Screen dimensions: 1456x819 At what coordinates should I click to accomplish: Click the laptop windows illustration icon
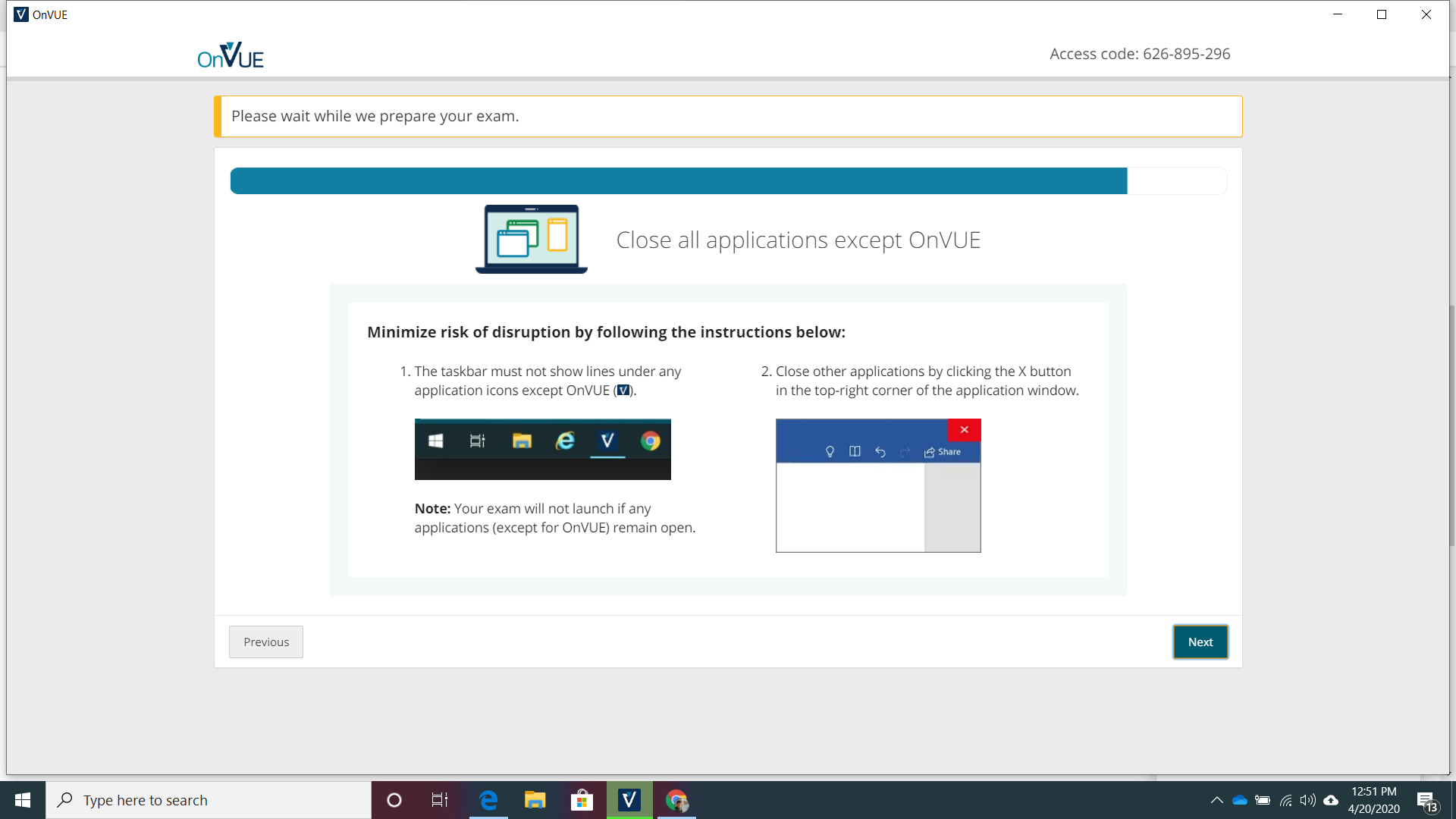532,239
